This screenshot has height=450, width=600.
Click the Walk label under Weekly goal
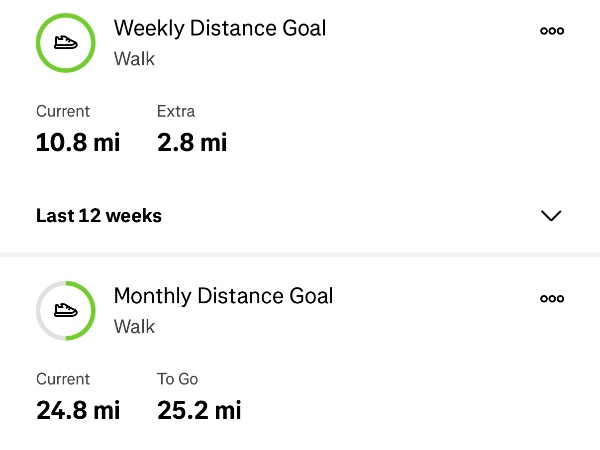134,59
